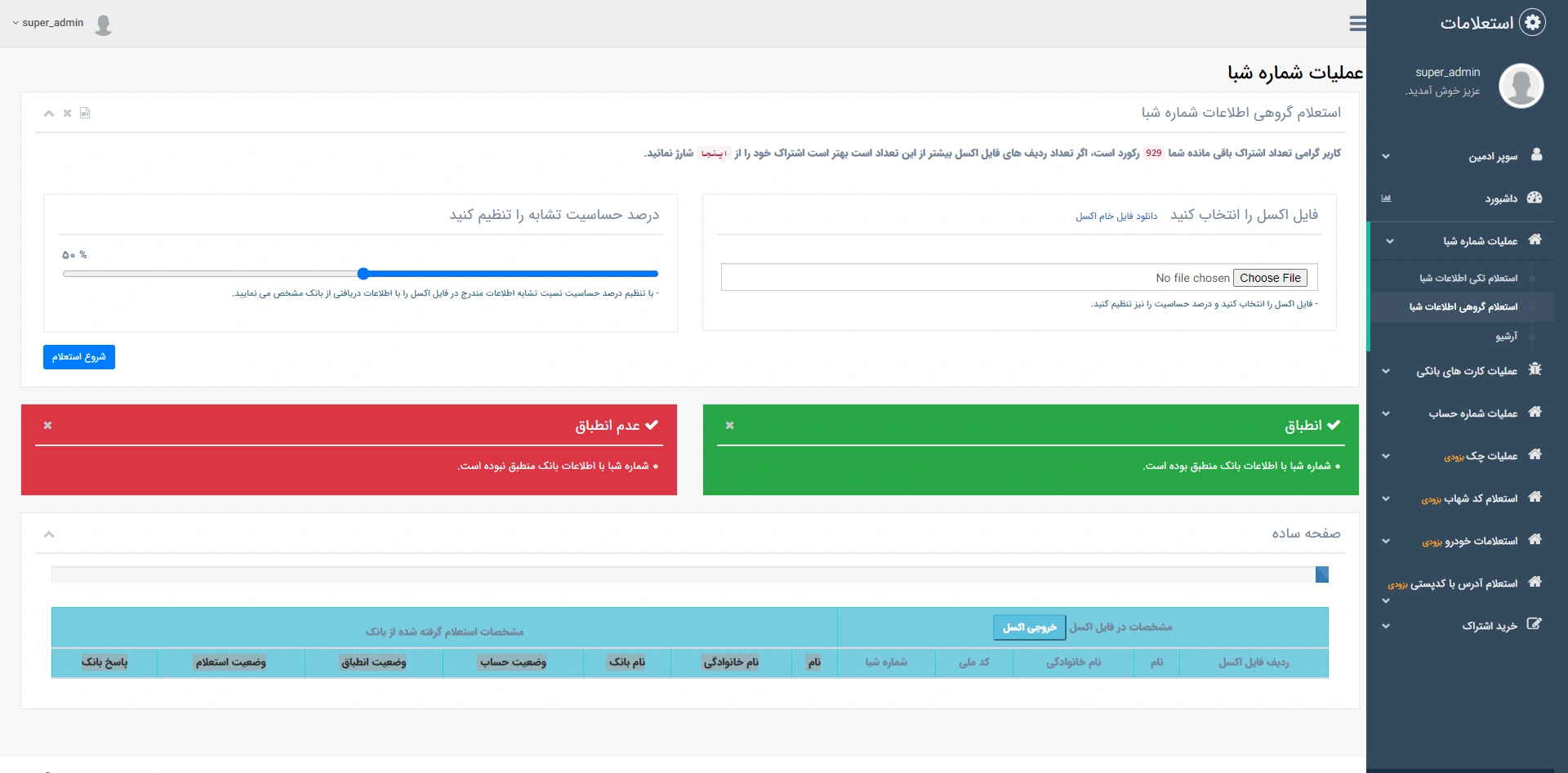Expand عملیات شماره حساب chevron
The height and width of the screenshot is (773, 1568).
(x=1386, y=413)
